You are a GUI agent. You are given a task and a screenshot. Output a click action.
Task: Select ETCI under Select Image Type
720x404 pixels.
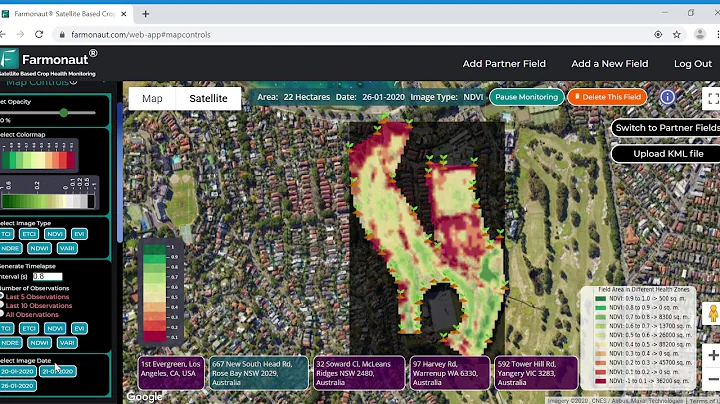(x=29, y=234)
